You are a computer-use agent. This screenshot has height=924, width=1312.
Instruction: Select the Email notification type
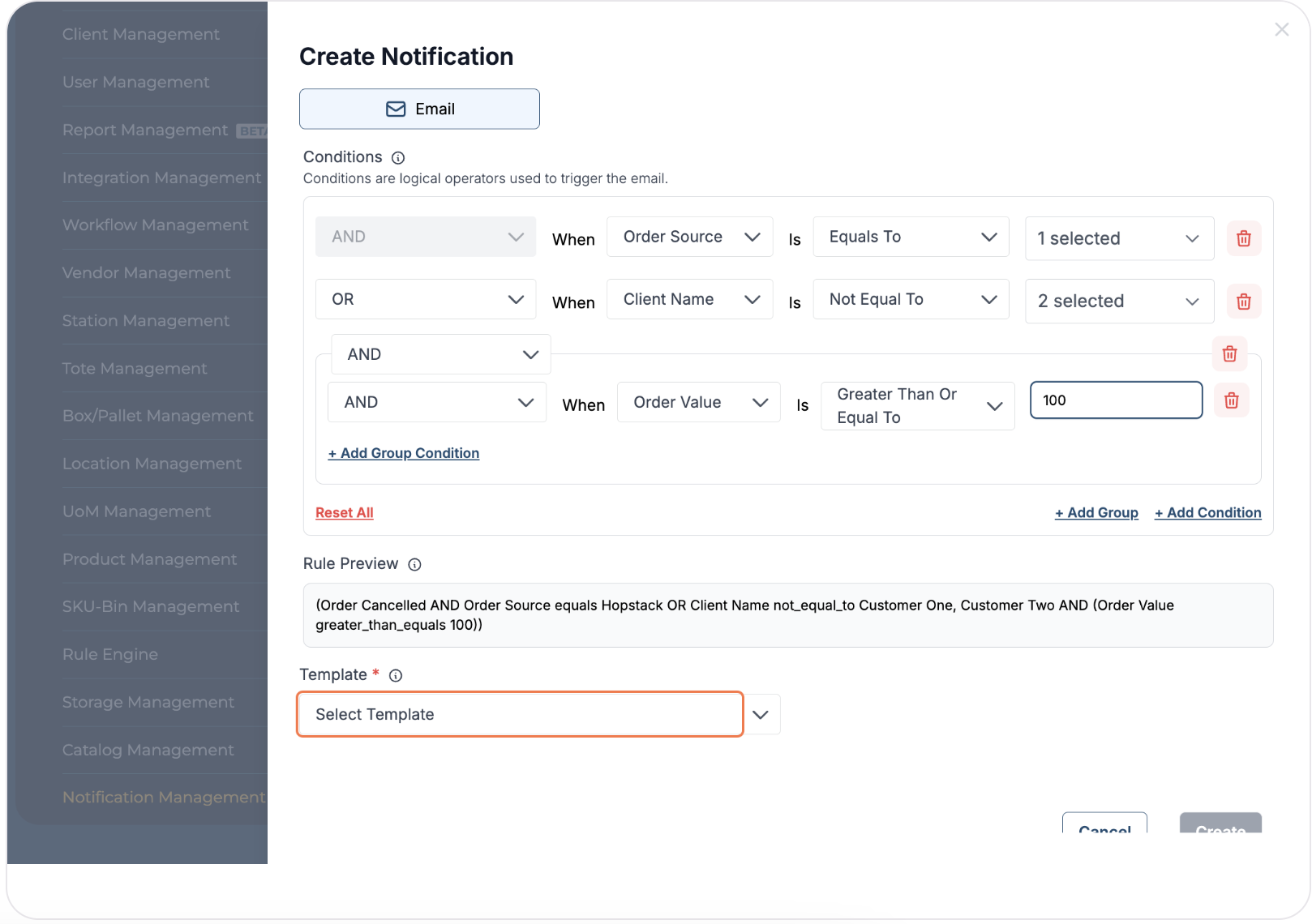coord(419,109)
